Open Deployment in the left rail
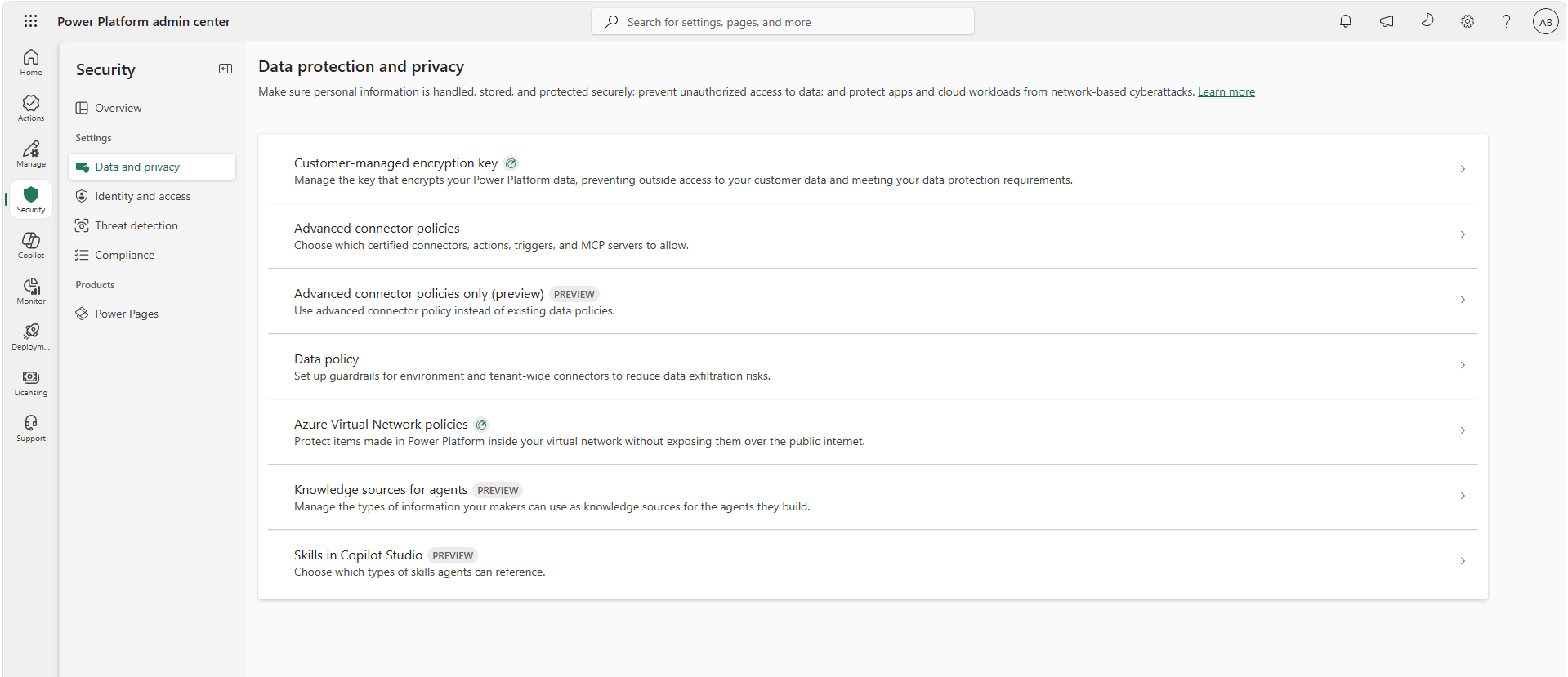 point(31,336)
